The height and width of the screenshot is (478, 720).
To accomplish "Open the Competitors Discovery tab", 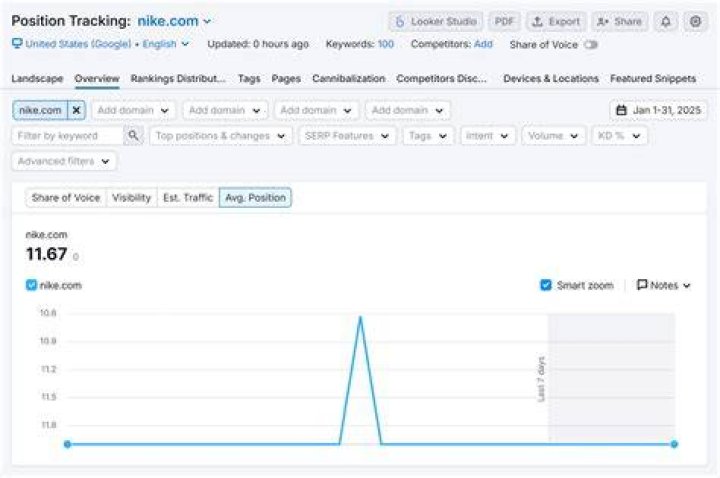I will (x=441, y=79).
